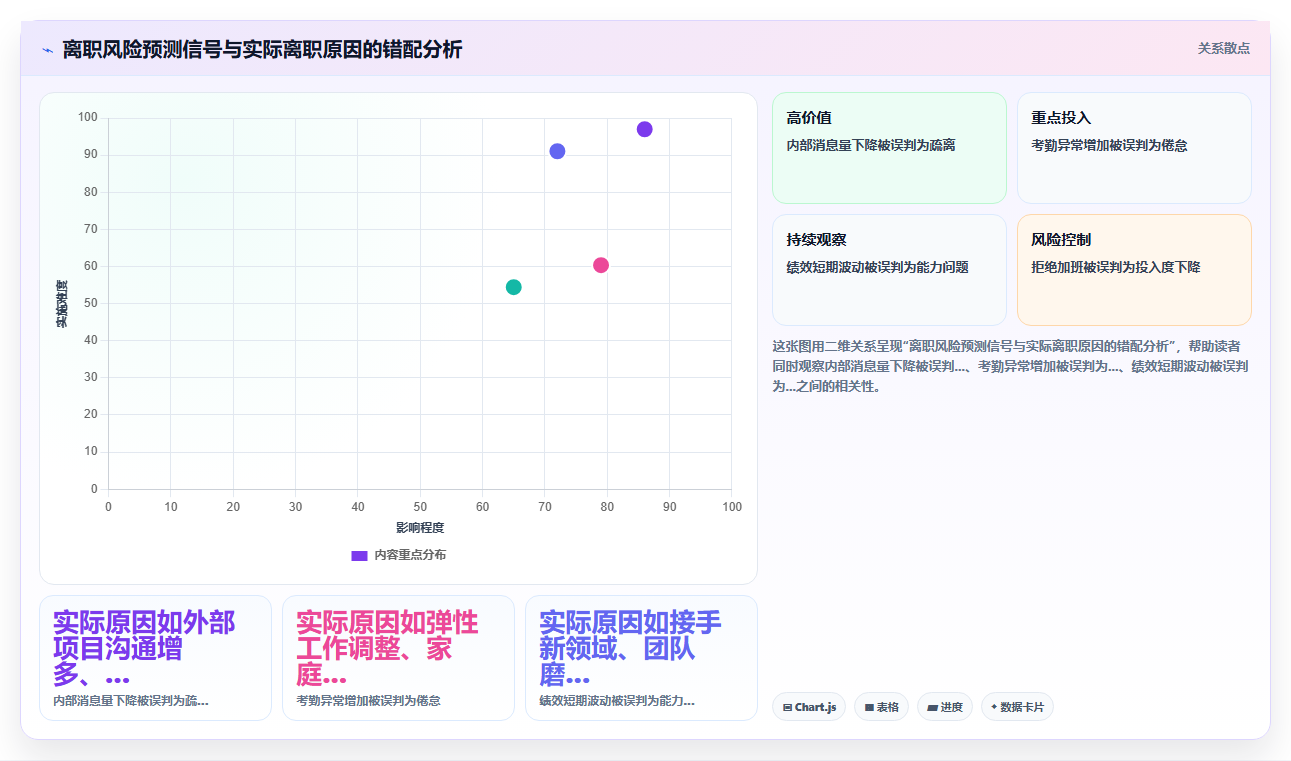Screen dimensions: 1291x761
Task: Click the Chart.js tag
Action: pos(809,707)
